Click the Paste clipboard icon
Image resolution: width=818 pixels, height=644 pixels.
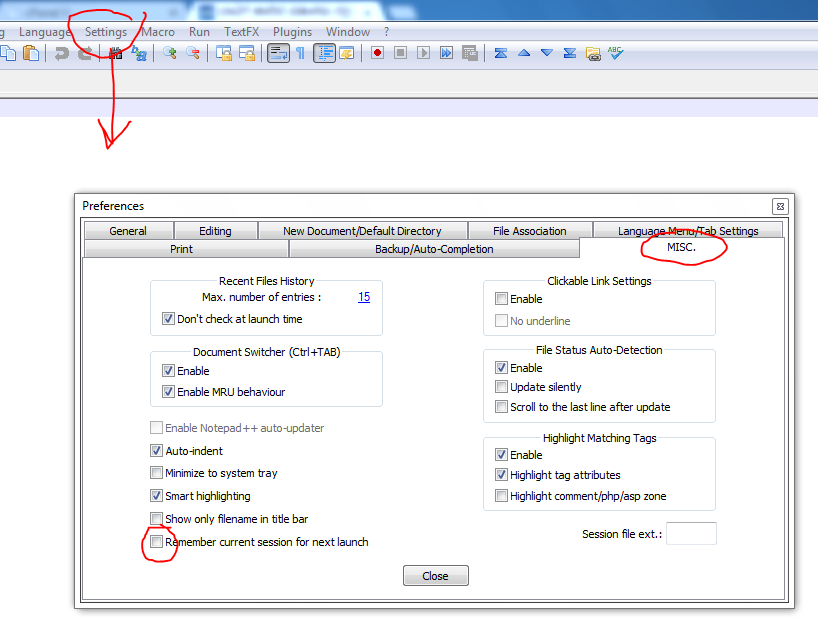click(x=31, y=53)
